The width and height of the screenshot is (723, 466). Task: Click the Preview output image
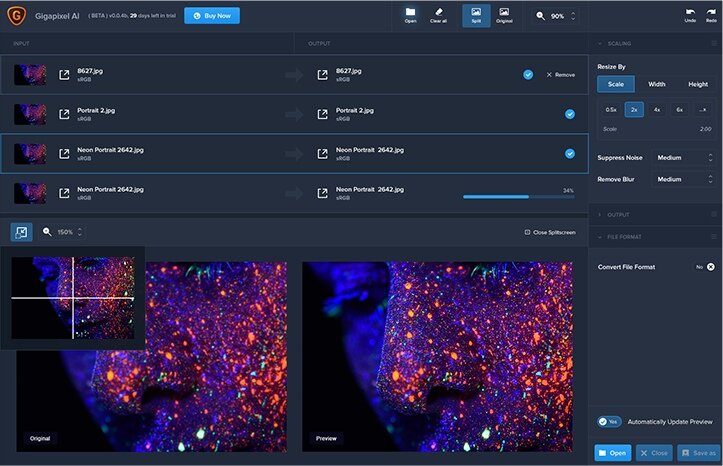[437, 357]
